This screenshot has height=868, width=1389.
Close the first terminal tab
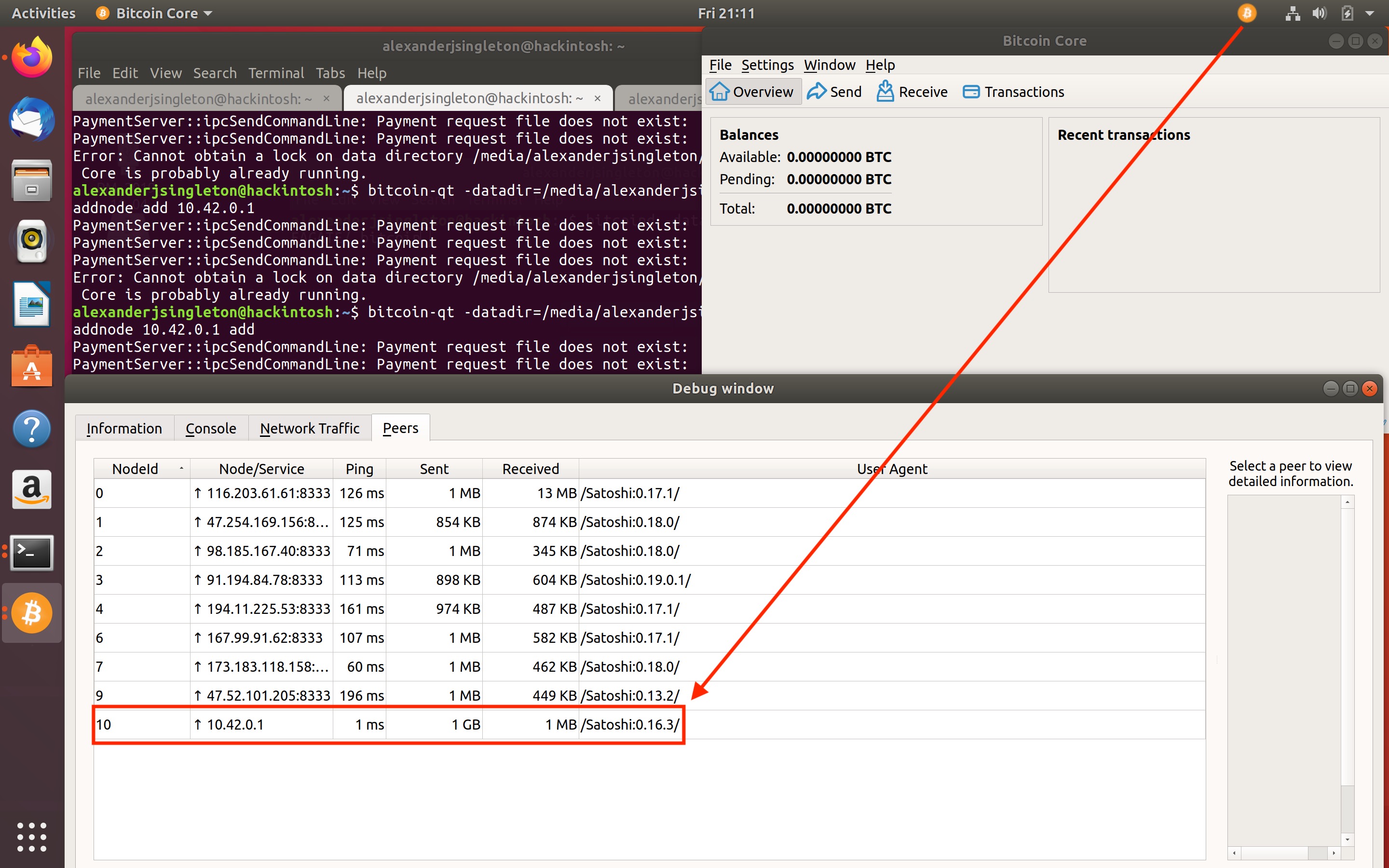327,98
